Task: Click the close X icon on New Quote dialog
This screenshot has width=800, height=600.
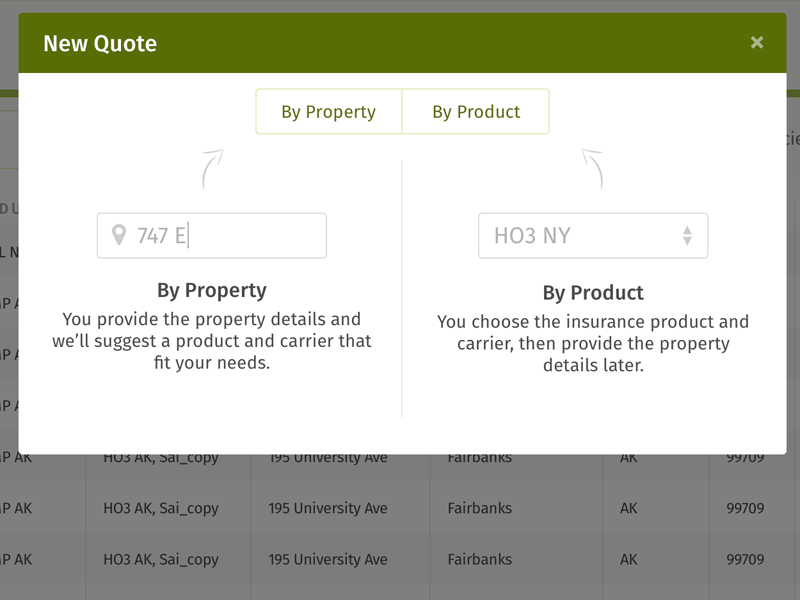Action: (x=757, y=42)
